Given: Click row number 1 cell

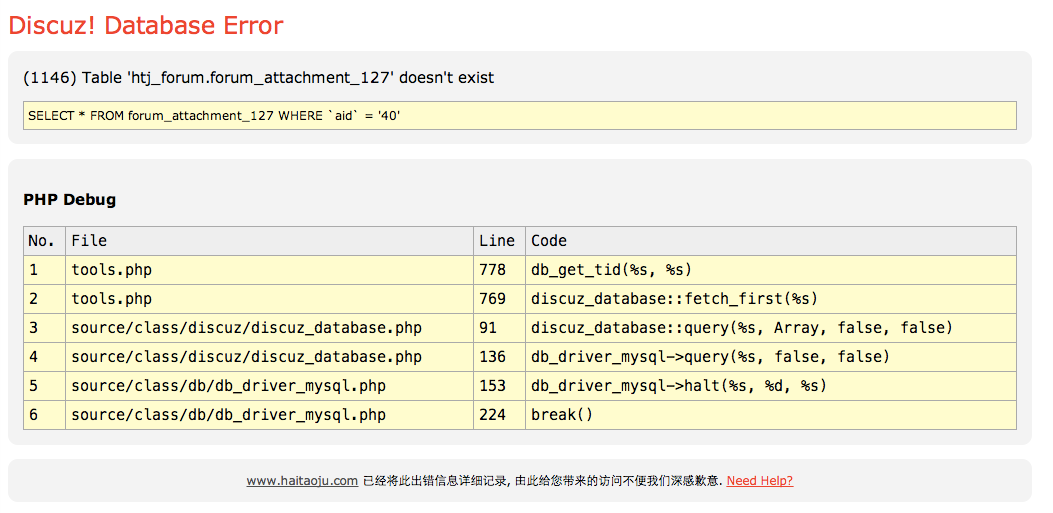Looking at the screenshot, I should pos(44,270).
